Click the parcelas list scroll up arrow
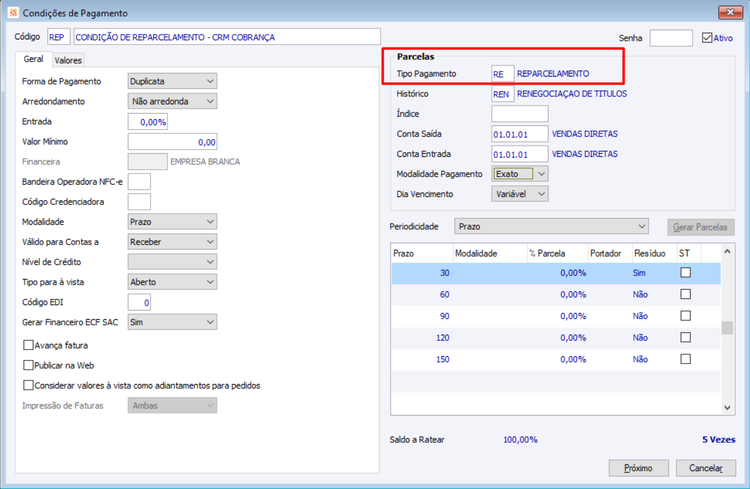 click(728, 251)
